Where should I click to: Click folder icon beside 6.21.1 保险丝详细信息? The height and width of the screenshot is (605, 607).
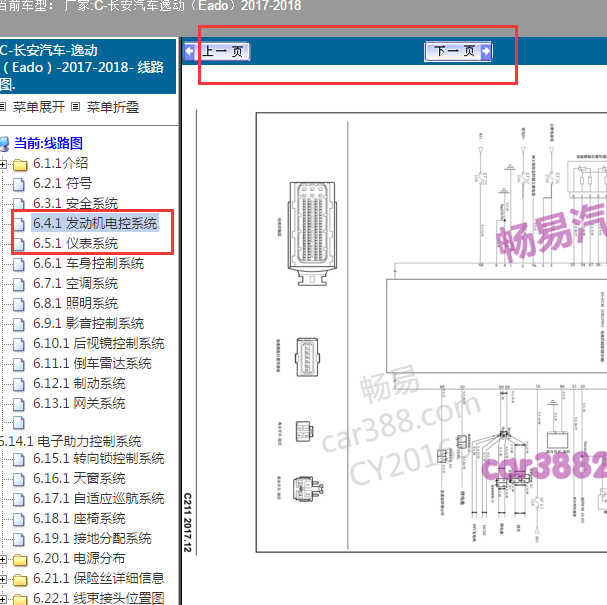[20, 580]
